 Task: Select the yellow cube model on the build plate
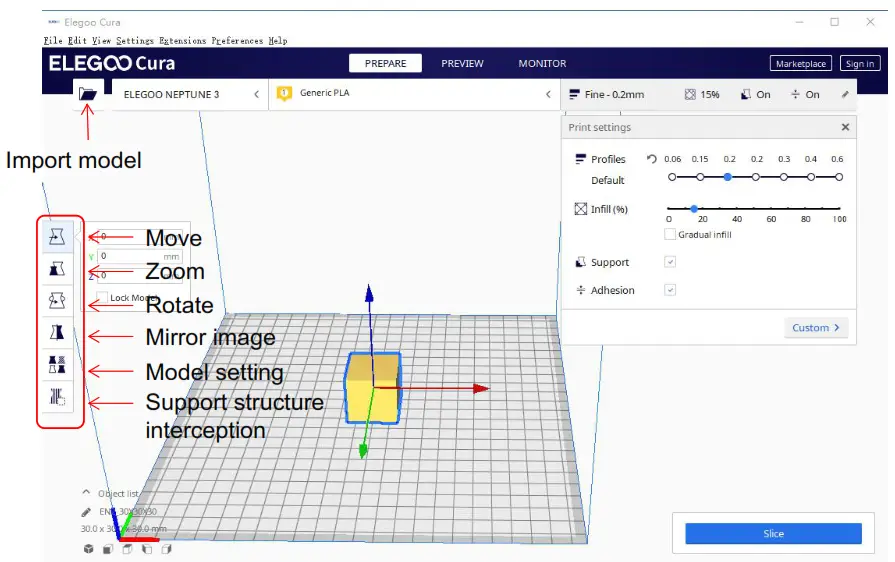373,388
